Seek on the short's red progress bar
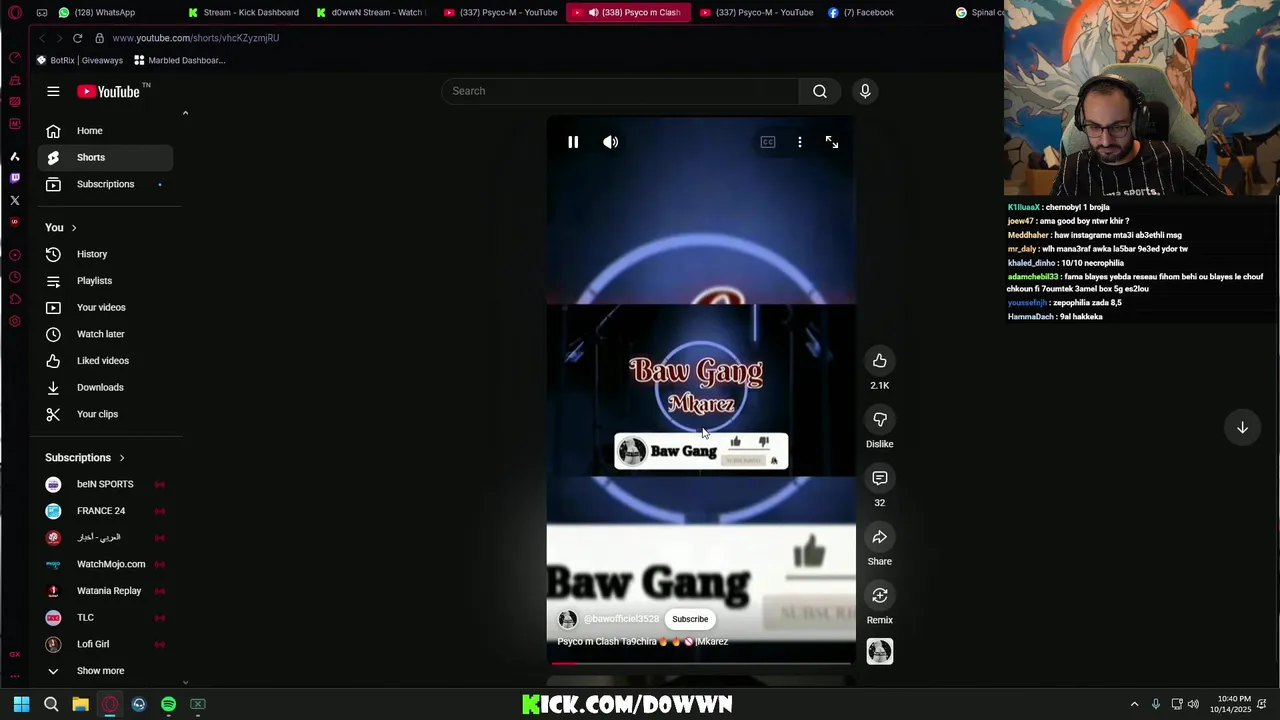Image resolution: width=1280 pixels, height=720 pixels. pyautogui.click(x=701, y=663)
